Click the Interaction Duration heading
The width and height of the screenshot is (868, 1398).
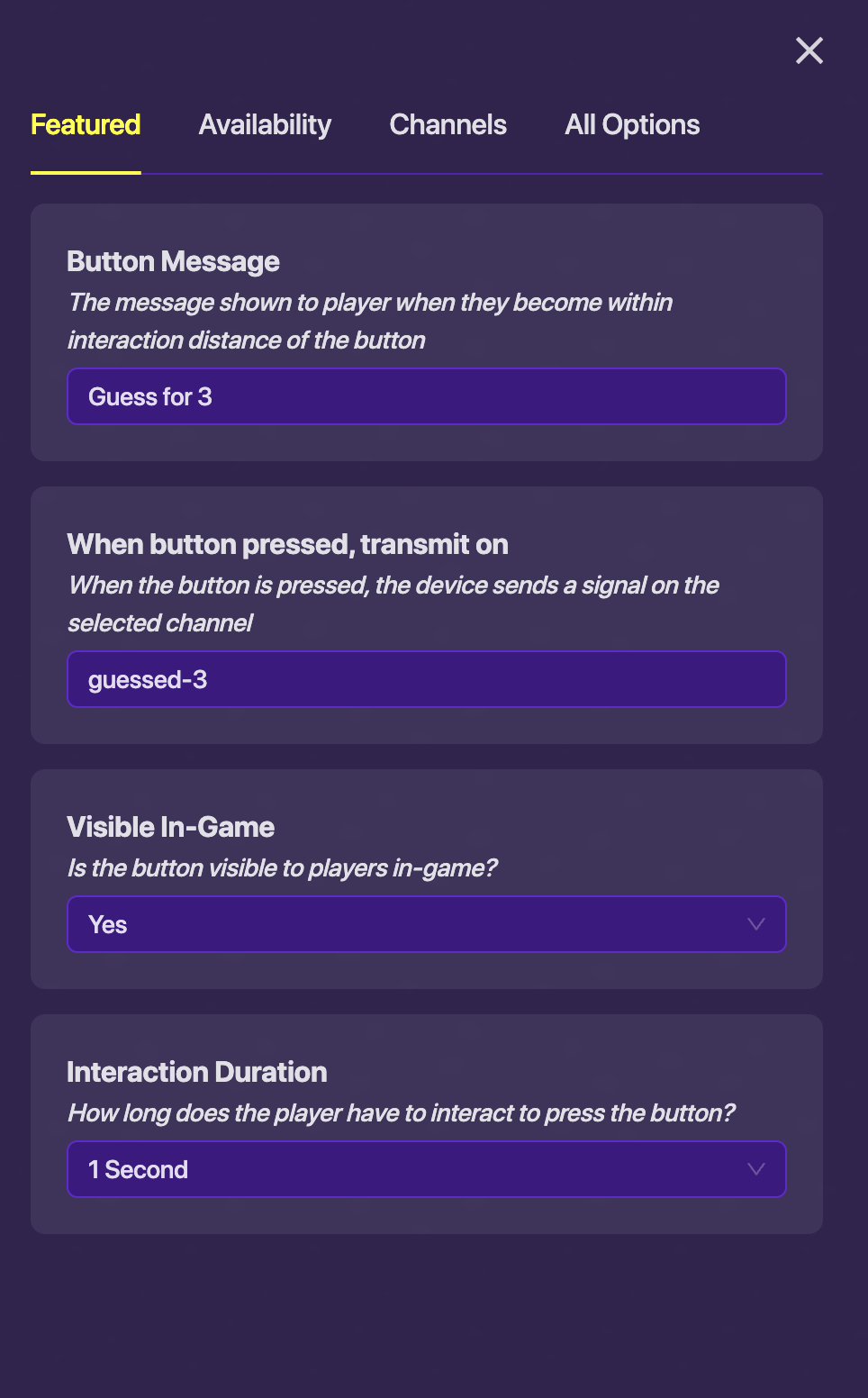[196, 1072]
